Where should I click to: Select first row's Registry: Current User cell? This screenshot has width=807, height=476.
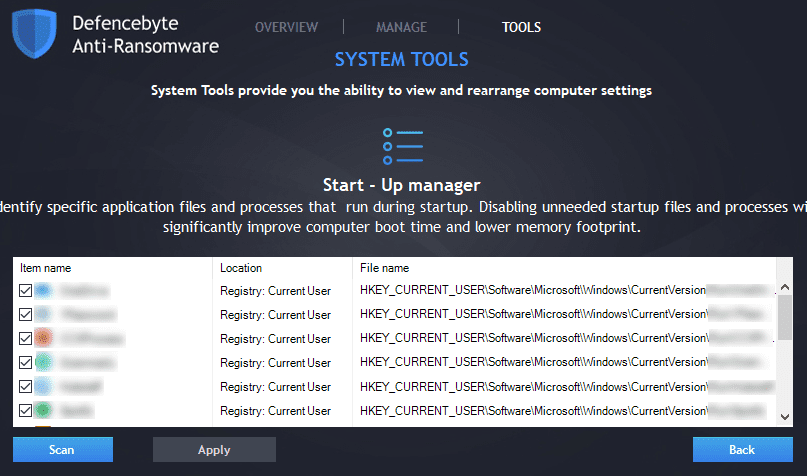(275, 291)
